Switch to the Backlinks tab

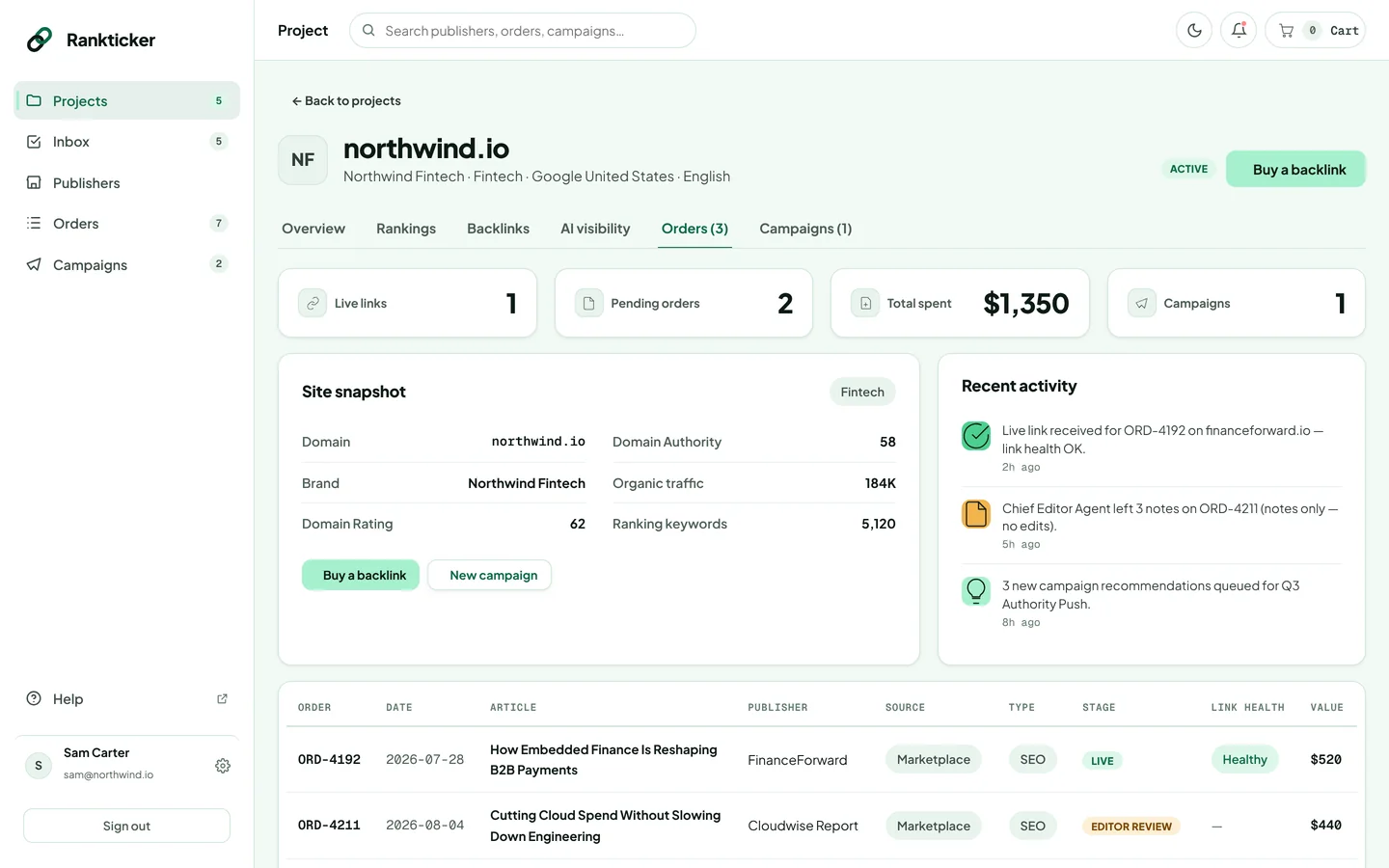[x=498, y=229]
